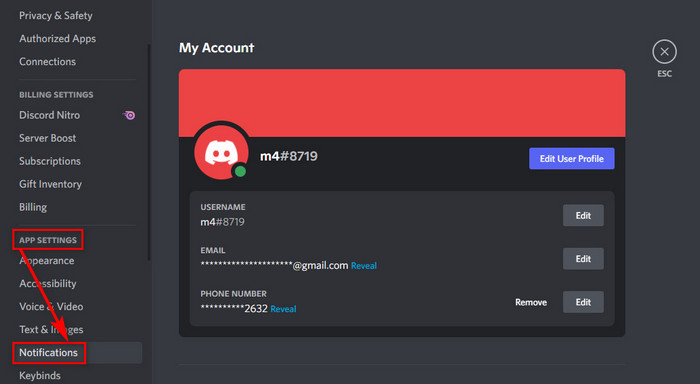Click Edit button for phone number
Image resolution: width=700 pixels, height=384 pixels.
pos(583,302)
